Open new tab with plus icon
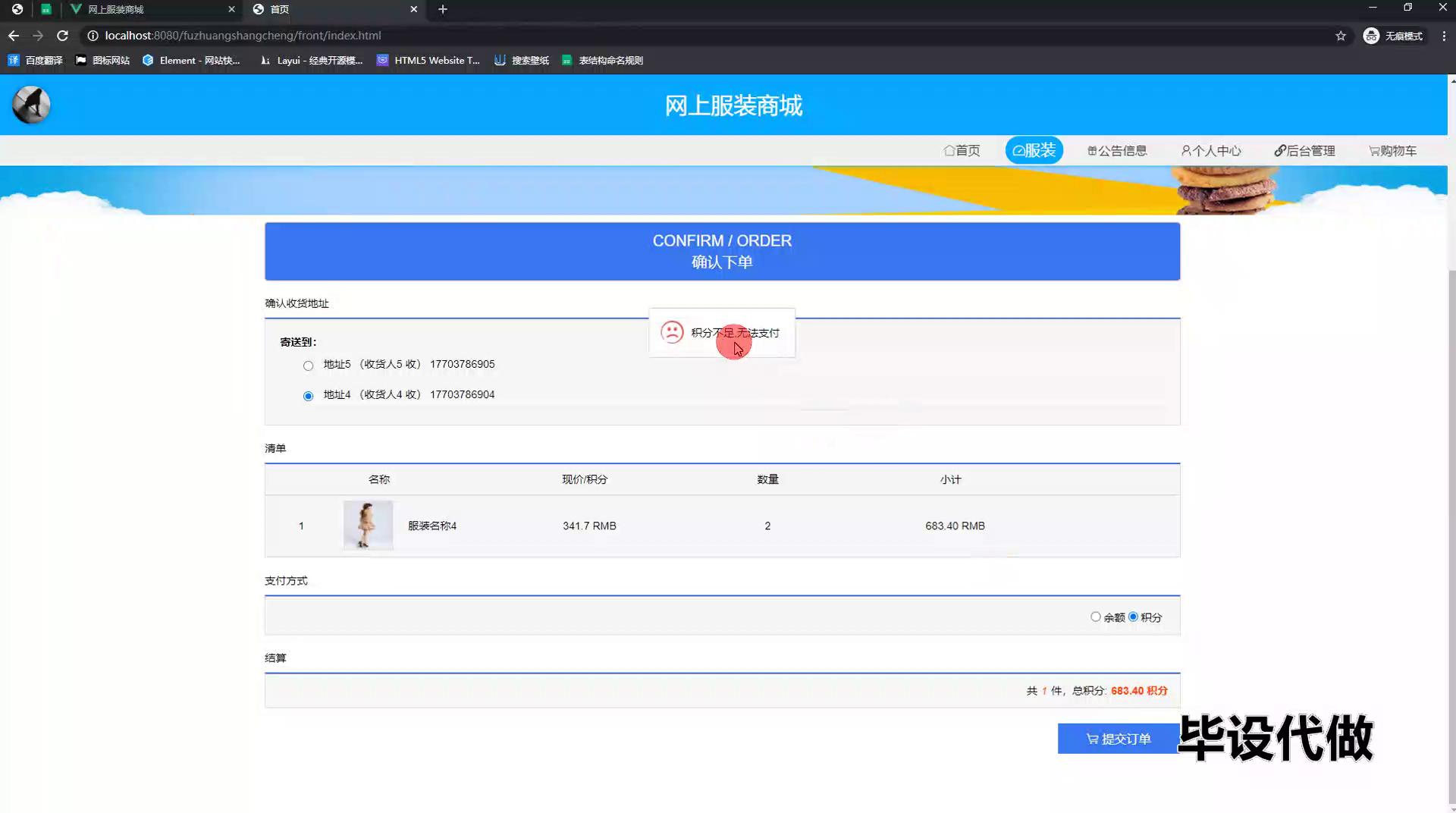This screenshot has height=813, width=1456. [x=443, y=9]
